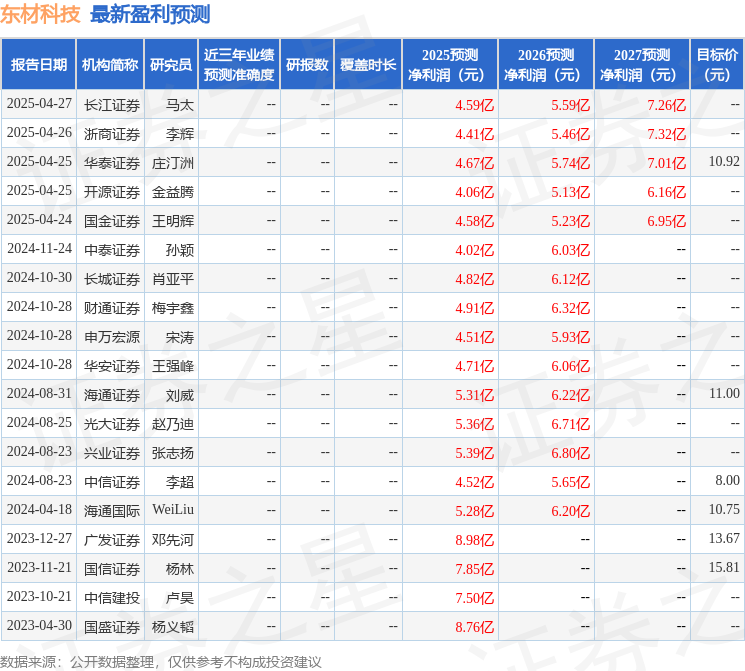Click the 6.80亿 forecast value
Image resolution: width=745 pixels, height=671 pixels.
point(570,453)
